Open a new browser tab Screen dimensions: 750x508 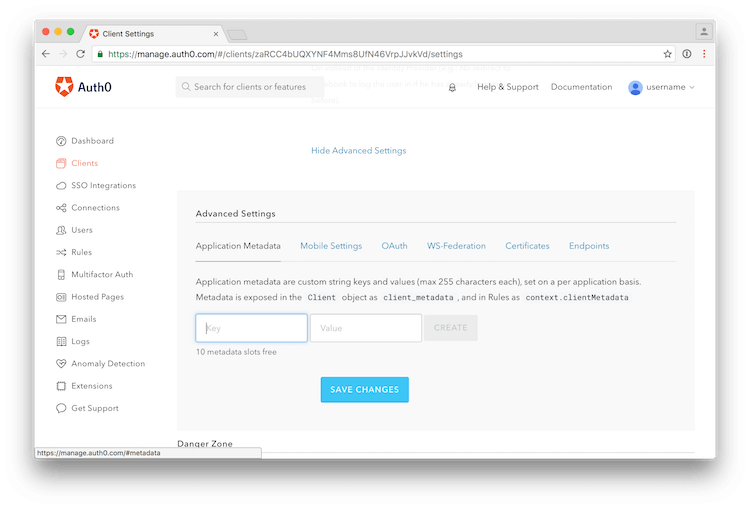point(237,34)
